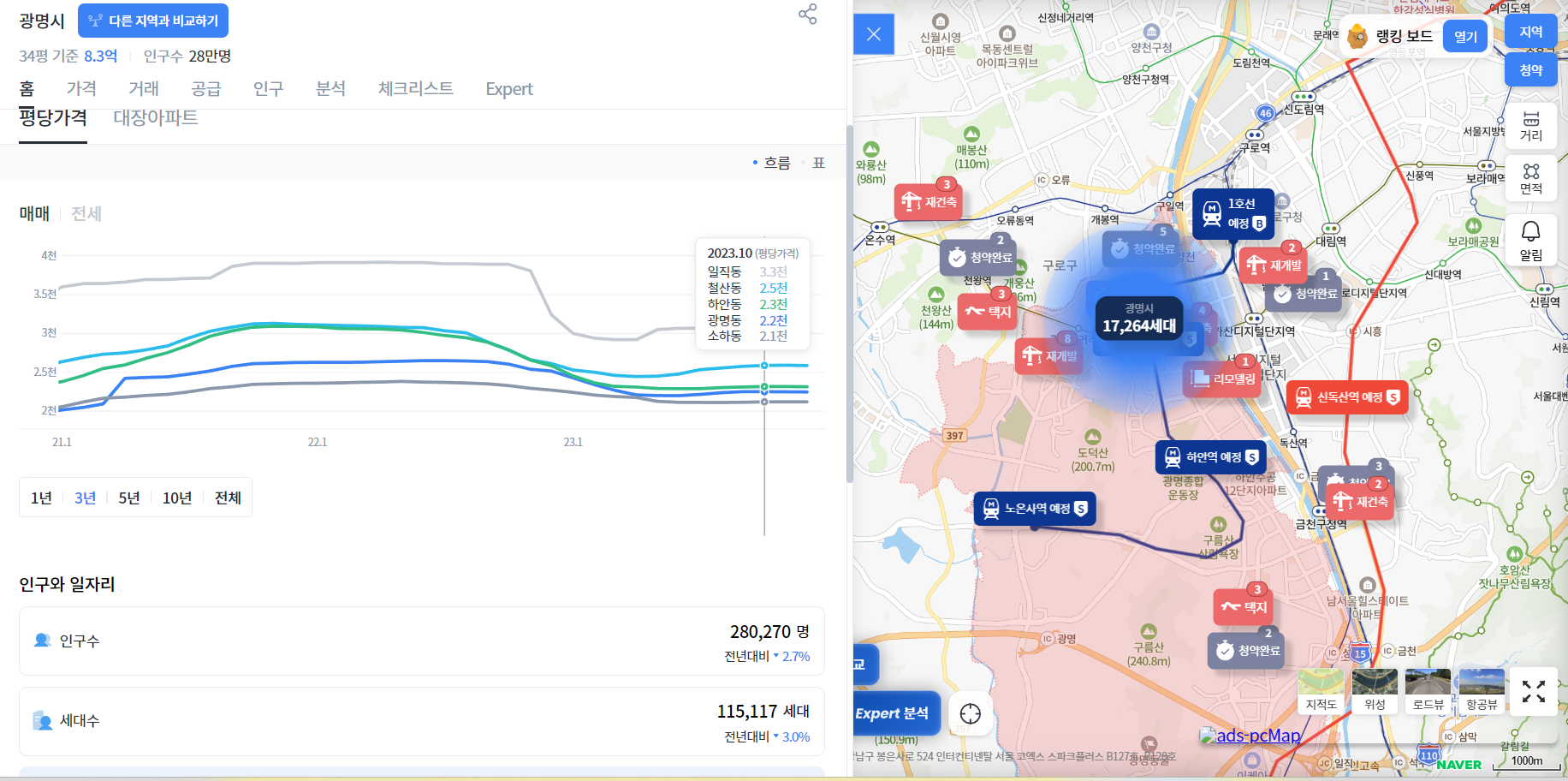Click the share icon beside 광명시
Image resolution: width=1568 pixels, height=781 pixels.
click(x=805, y=15)
